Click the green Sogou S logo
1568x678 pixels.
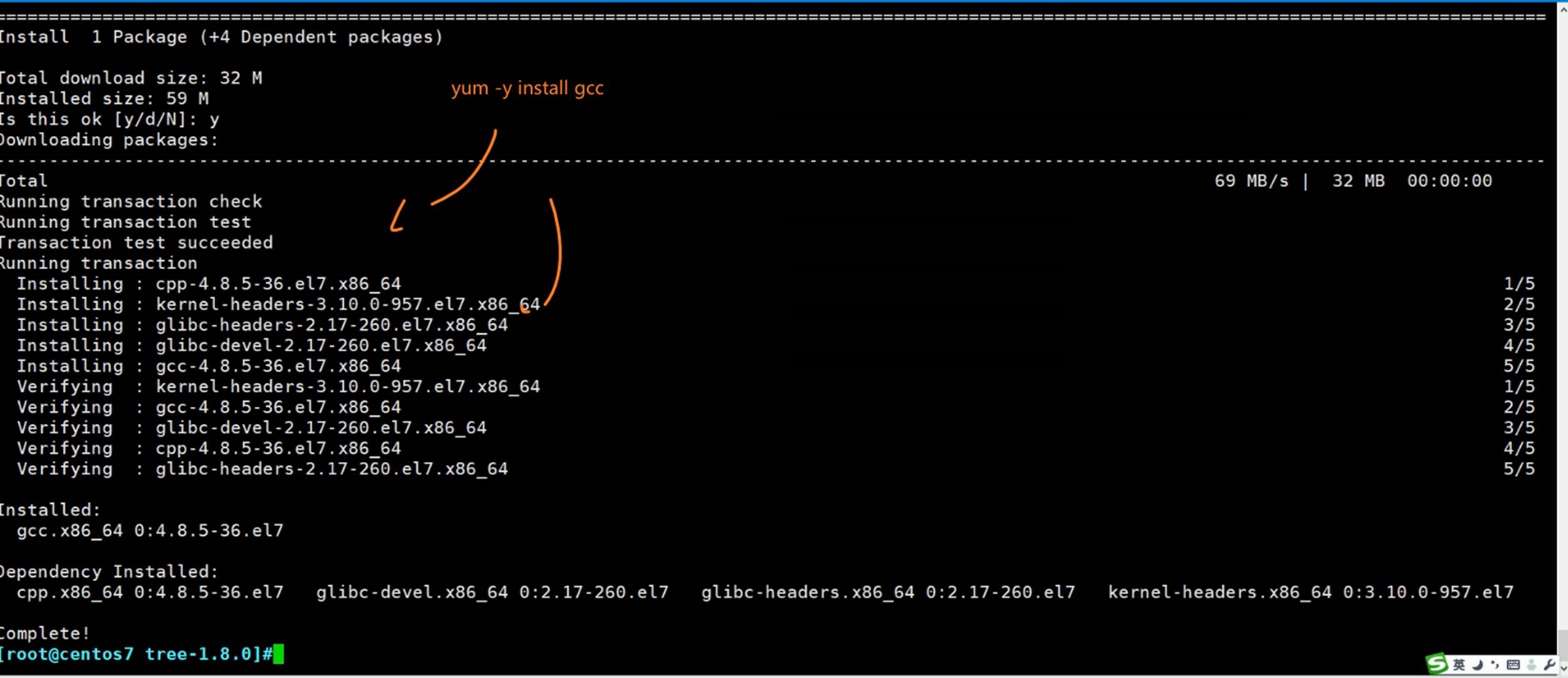coord(1437,664)
